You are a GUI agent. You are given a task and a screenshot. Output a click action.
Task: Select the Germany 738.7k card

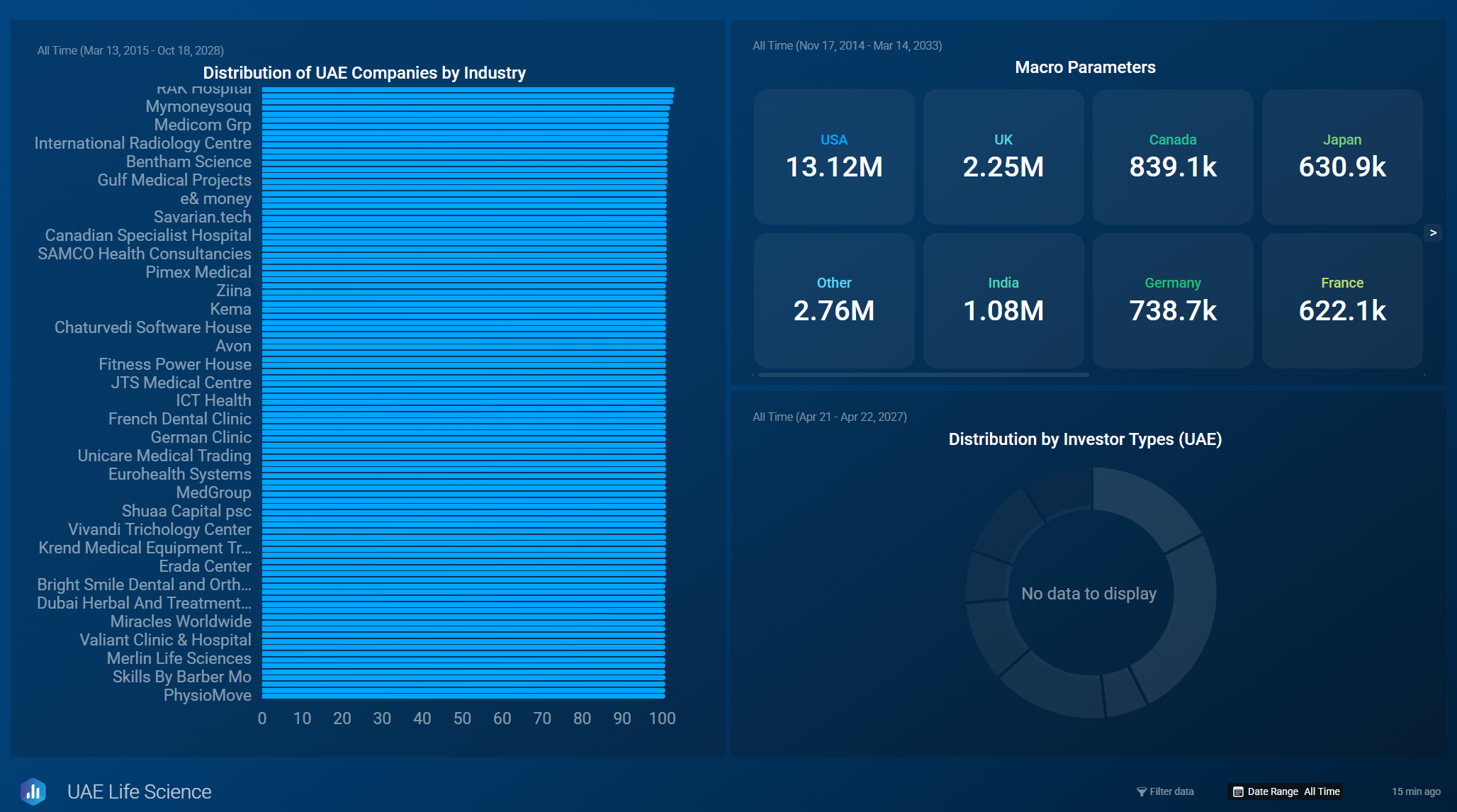1172,300
